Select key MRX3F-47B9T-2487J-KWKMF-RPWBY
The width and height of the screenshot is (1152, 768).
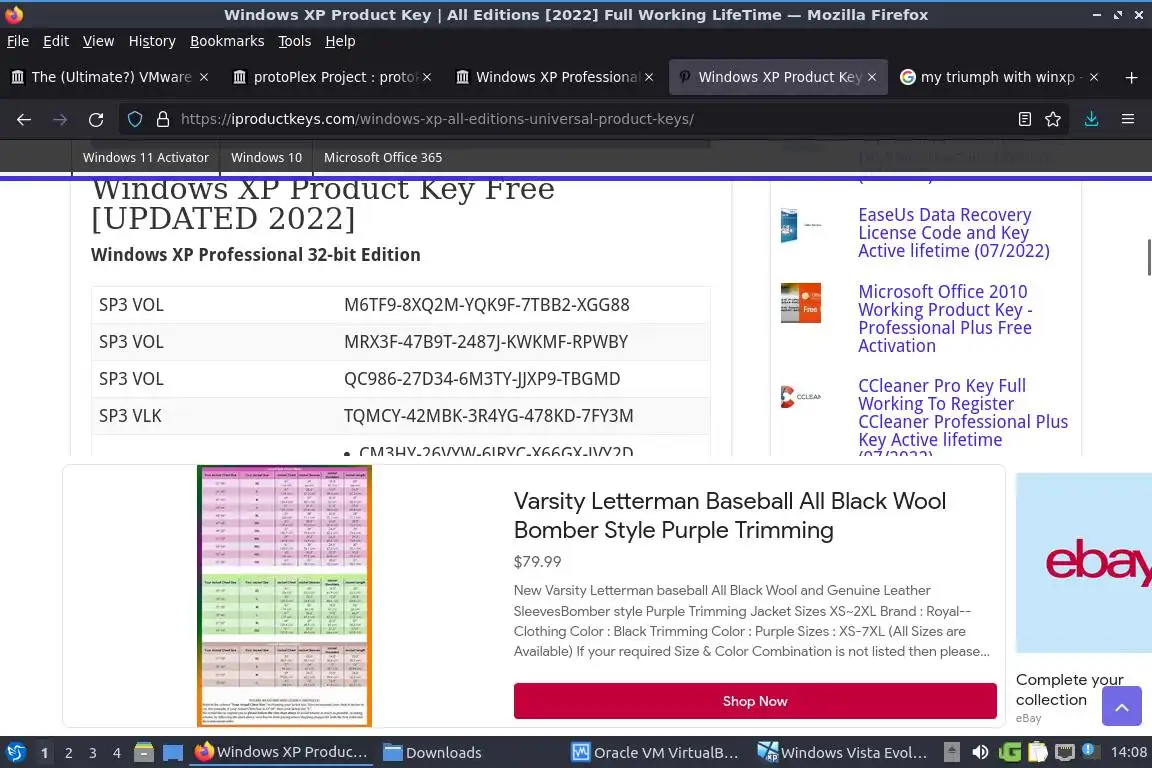tap(486, 342)
